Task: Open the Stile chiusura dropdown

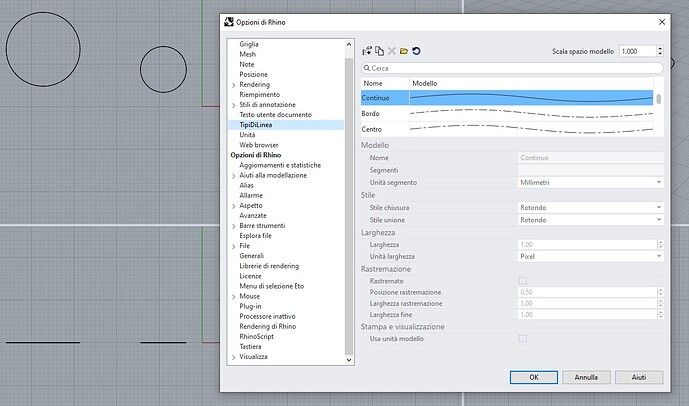Action: [591, 207]
